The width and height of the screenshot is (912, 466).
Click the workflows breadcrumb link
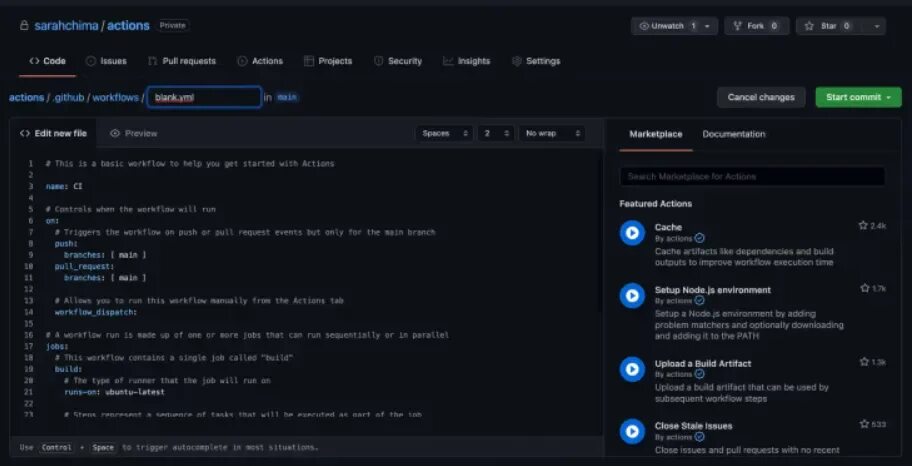coord(115,97)
